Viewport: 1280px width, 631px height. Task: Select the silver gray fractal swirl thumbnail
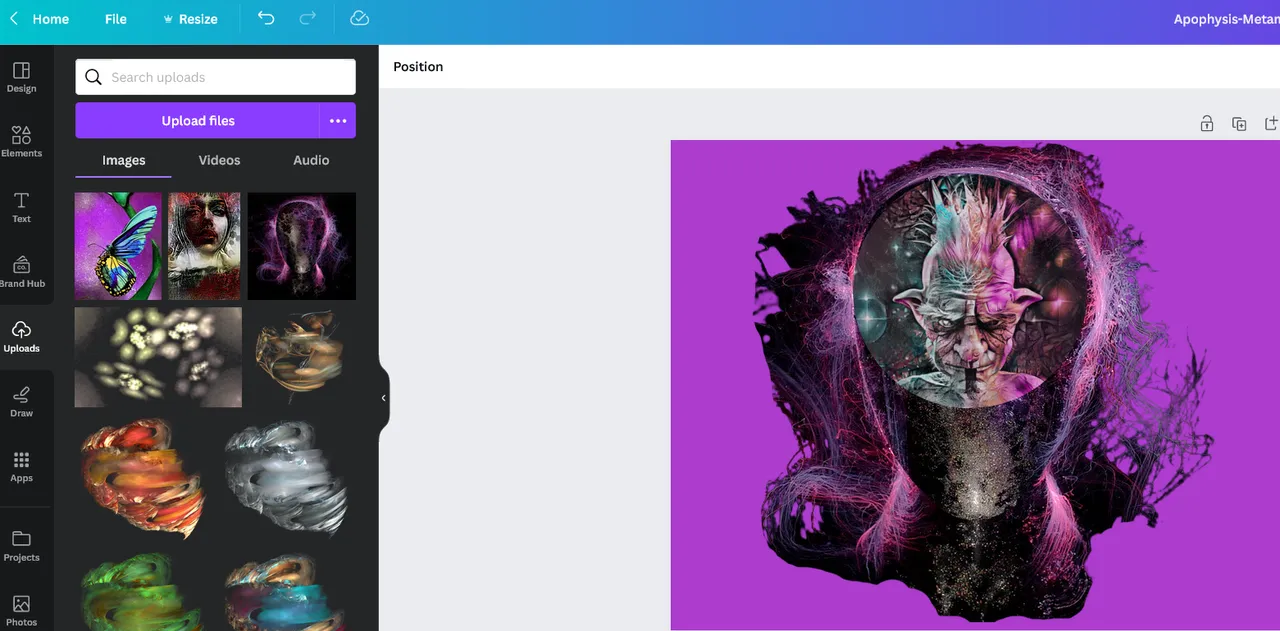point(287,477)
